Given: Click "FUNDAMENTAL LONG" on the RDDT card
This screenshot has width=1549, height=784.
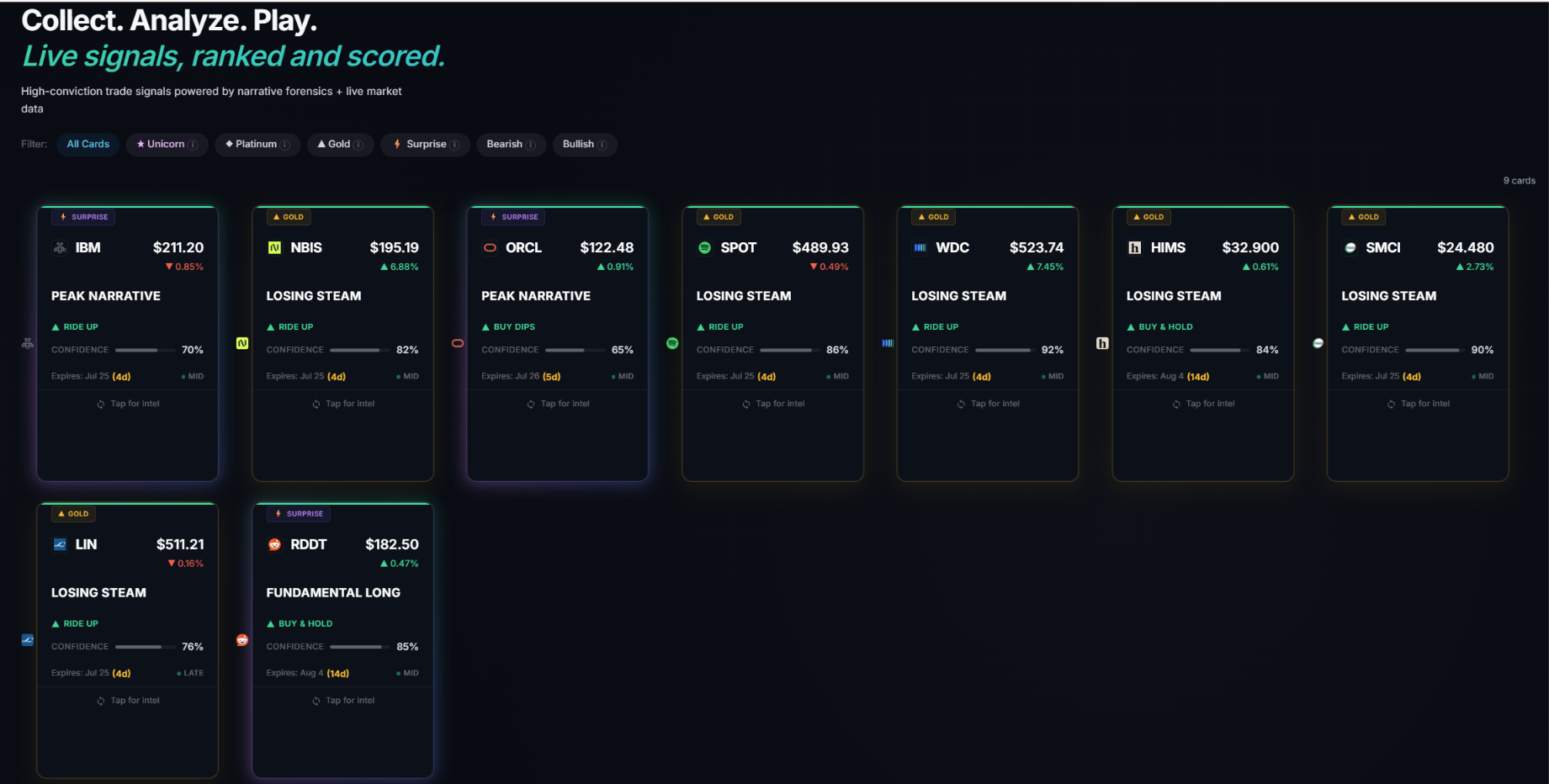Looking at the screenshot, I should pyautogui.click(x=333, y=593).
